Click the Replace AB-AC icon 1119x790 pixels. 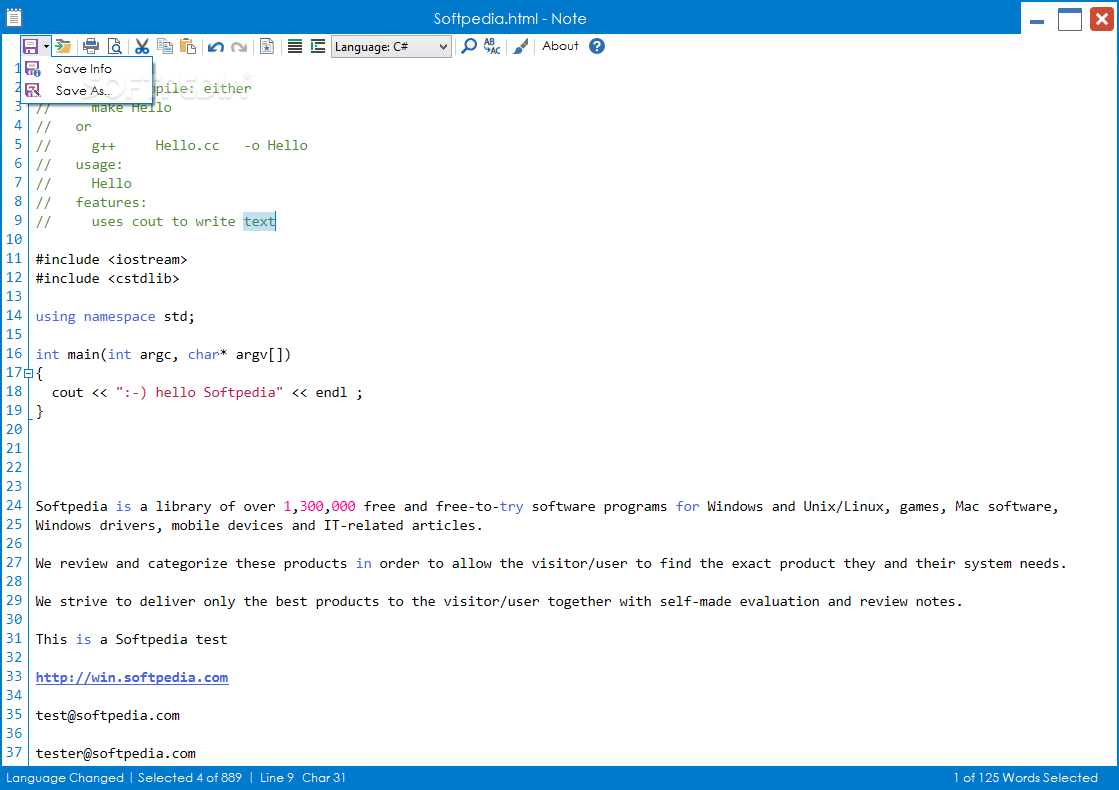[x=492, y=46]
